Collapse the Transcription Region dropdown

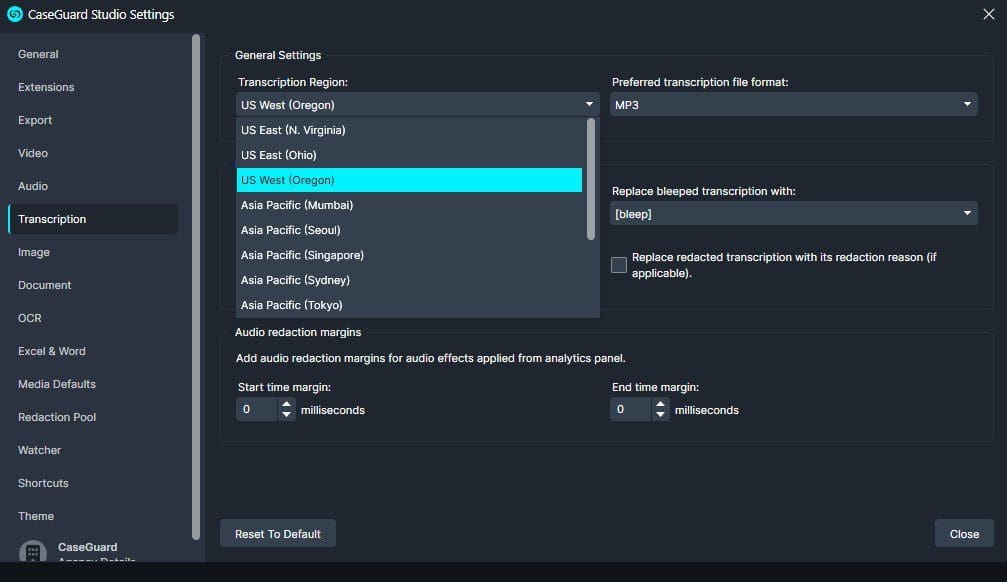(x=588, y=103)
